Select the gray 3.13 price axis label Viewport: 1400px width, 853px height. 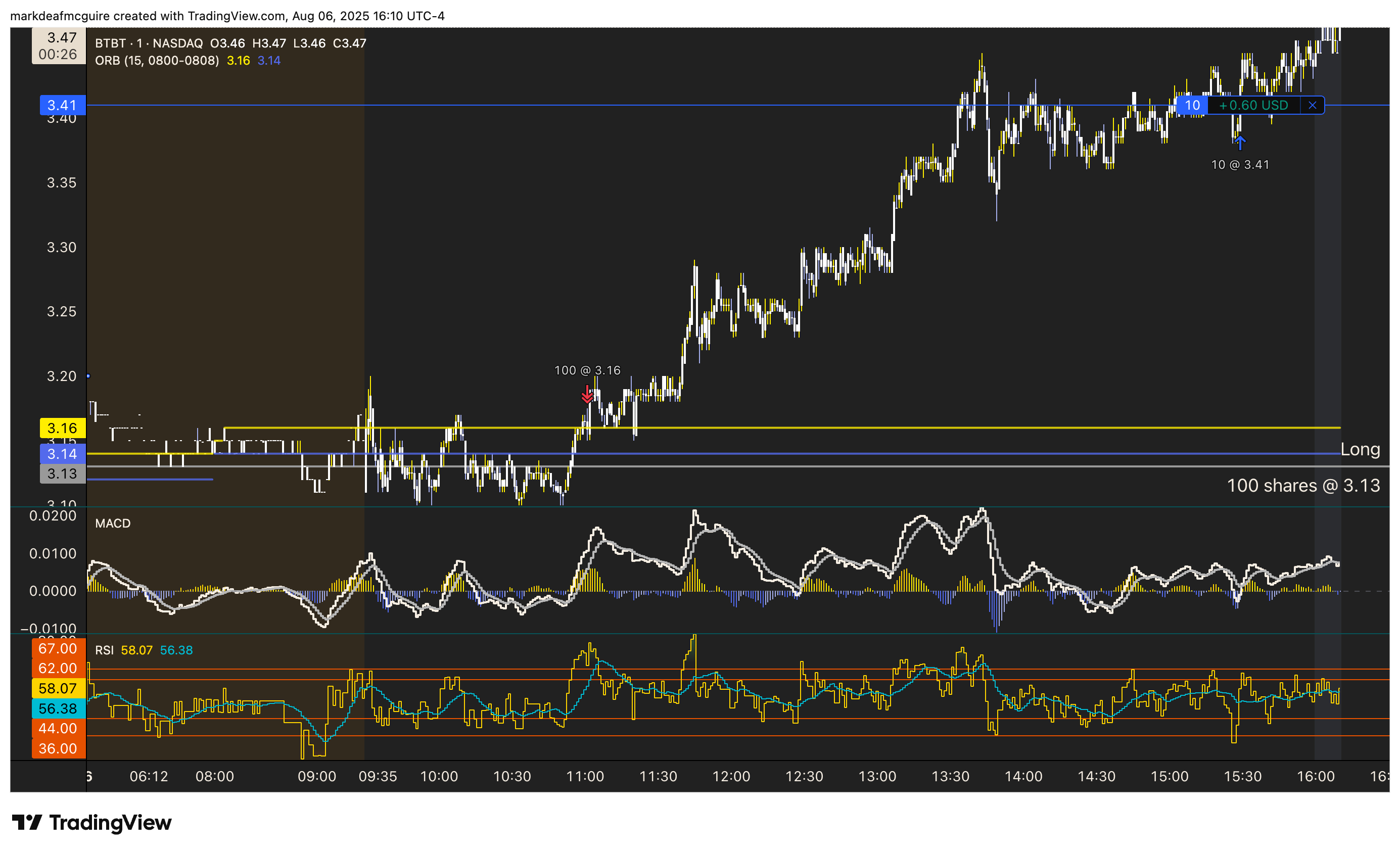(x=62, y=473)
